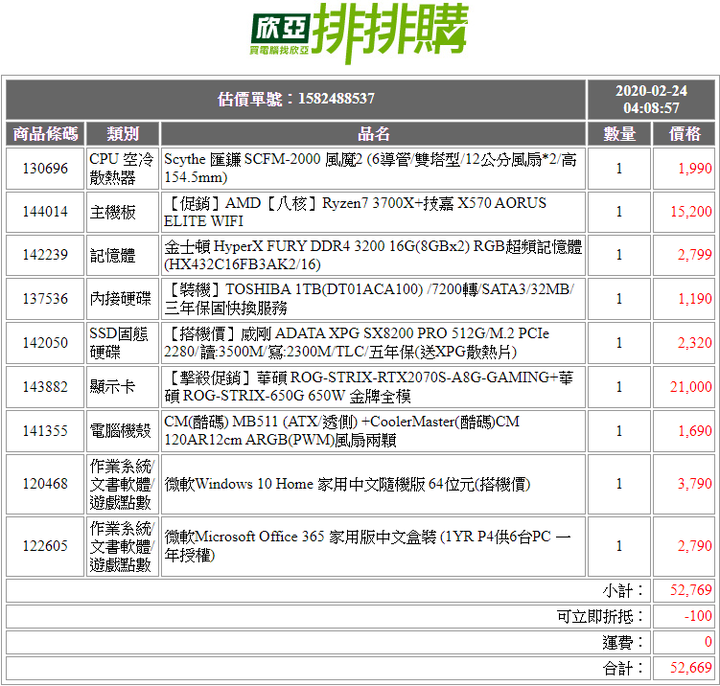The width and height of the screenshot is (720, 686).
Task: Select Ryzen7 3700X X570 AORUS product name
Action: point(355,212)
